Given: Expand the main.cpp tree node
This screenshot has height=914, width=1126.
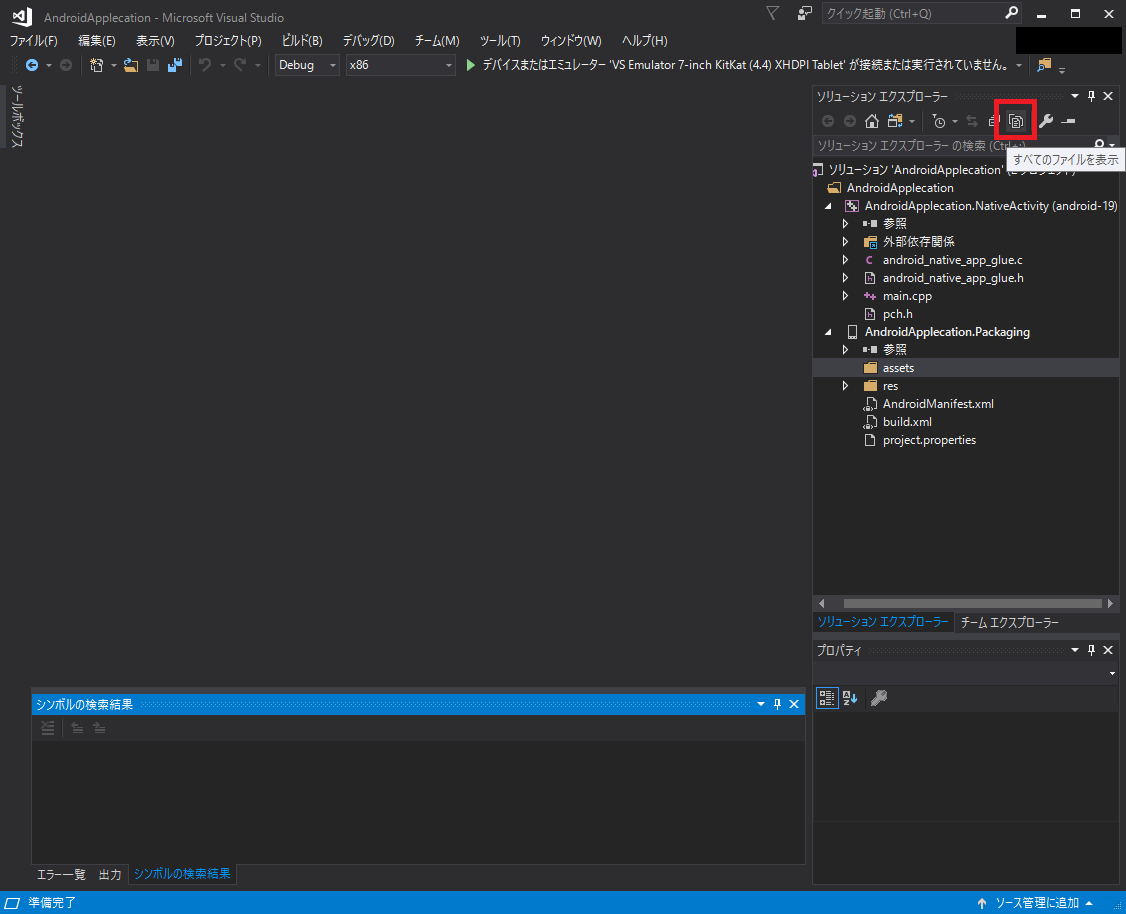Looking at the screenshot, I should 845,296.
